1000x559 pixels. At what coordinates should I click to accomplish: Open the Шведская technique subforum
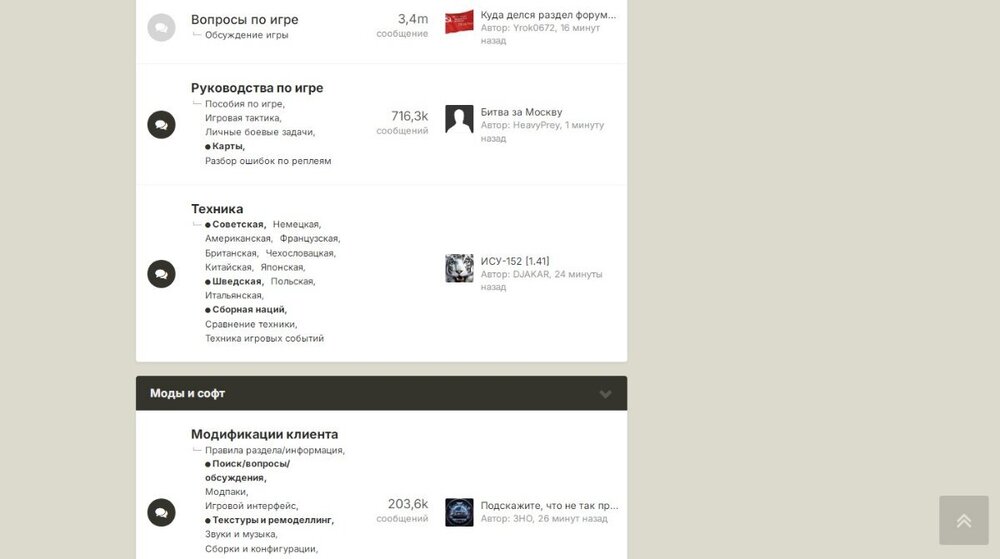236,281
